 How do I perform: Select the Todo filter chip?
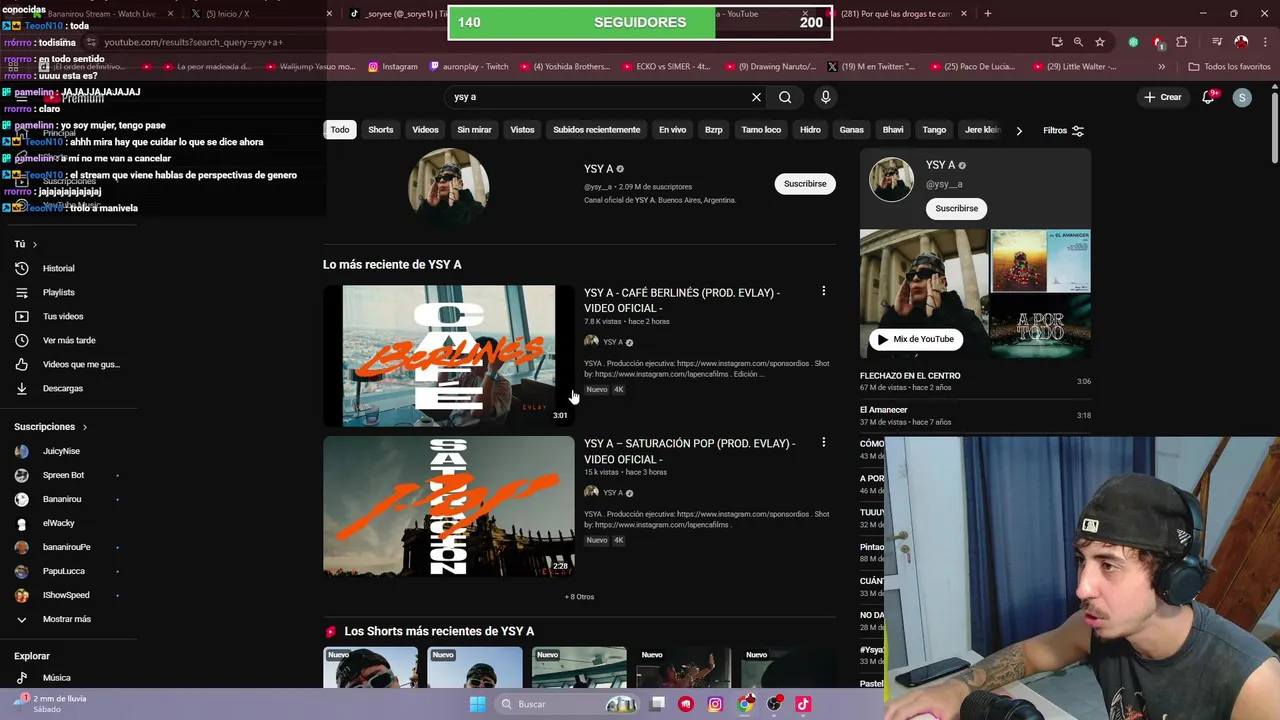(x=340, y=130)
